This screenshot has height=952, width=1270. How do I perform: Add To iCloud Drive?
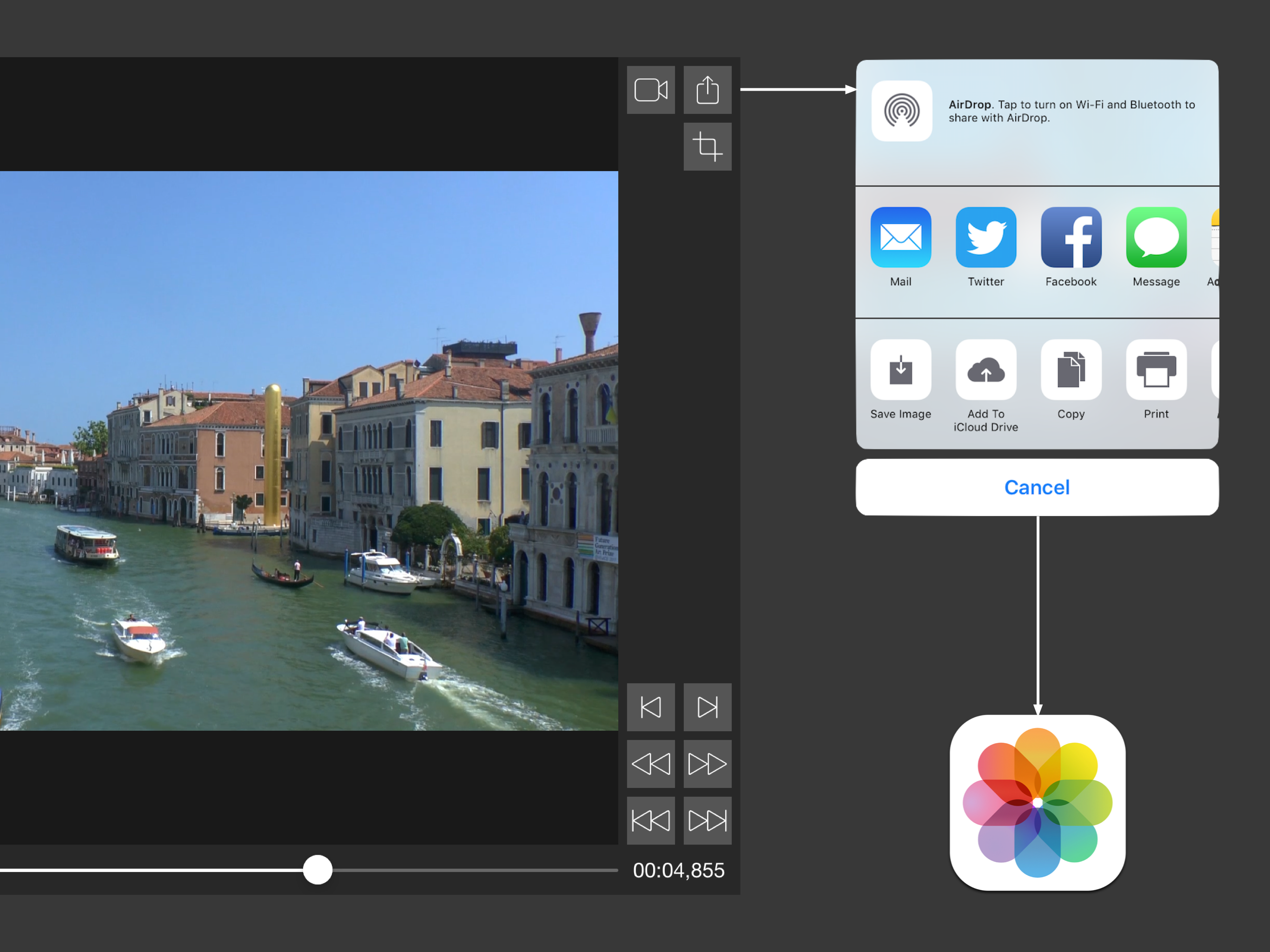tap(986, 370)
